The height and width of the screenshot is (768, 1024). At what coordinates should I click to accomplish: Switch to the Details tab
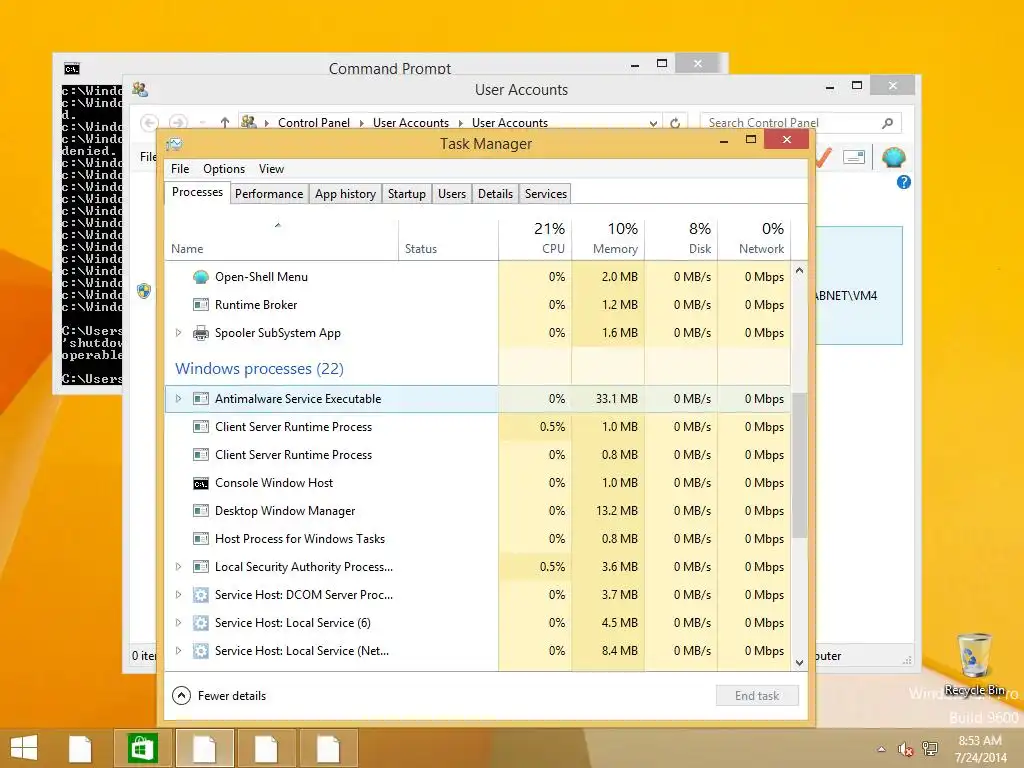click(x=496, y=194)
